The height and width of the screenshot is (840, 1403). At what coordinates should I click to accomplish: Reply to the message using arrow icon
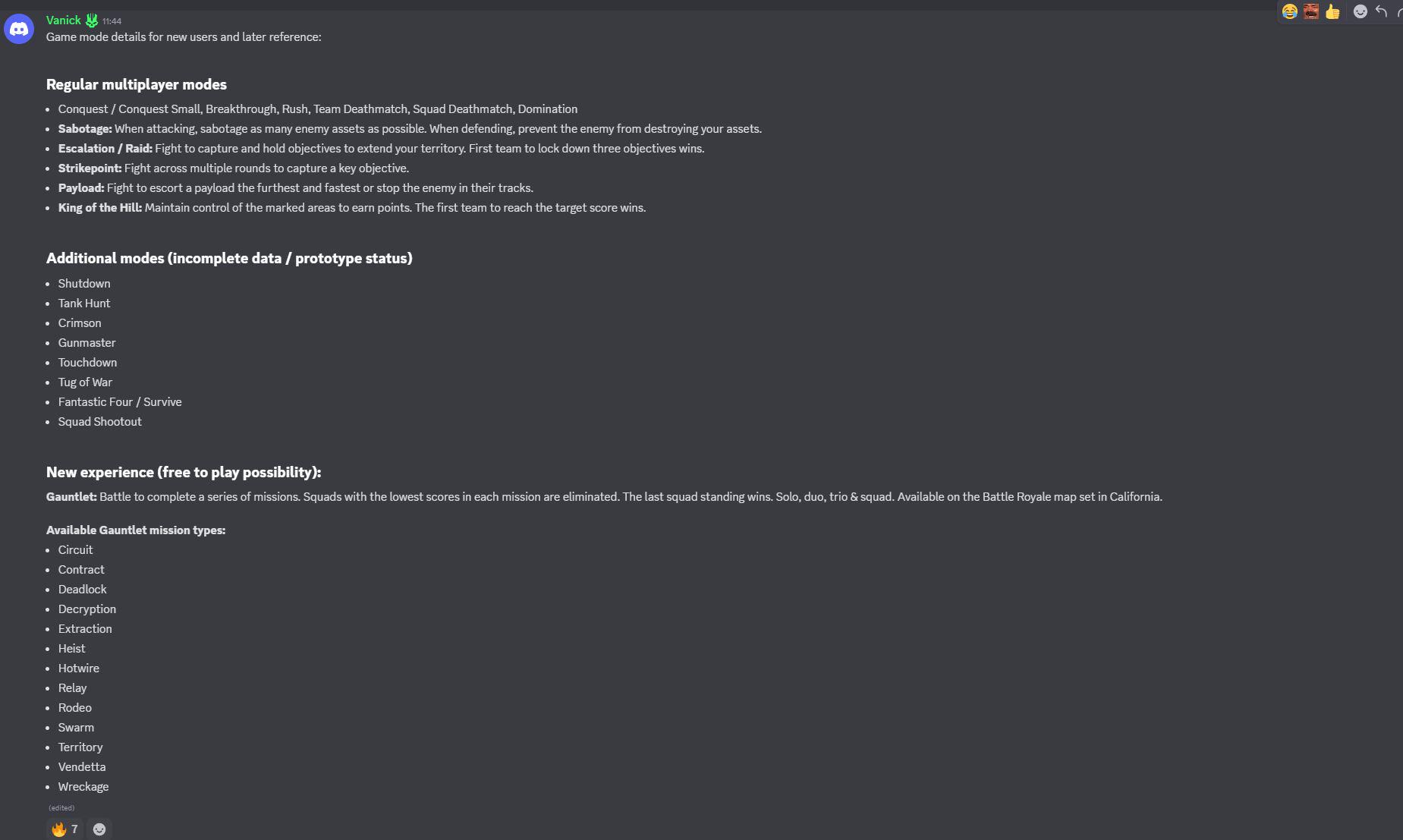[1382, 11]
